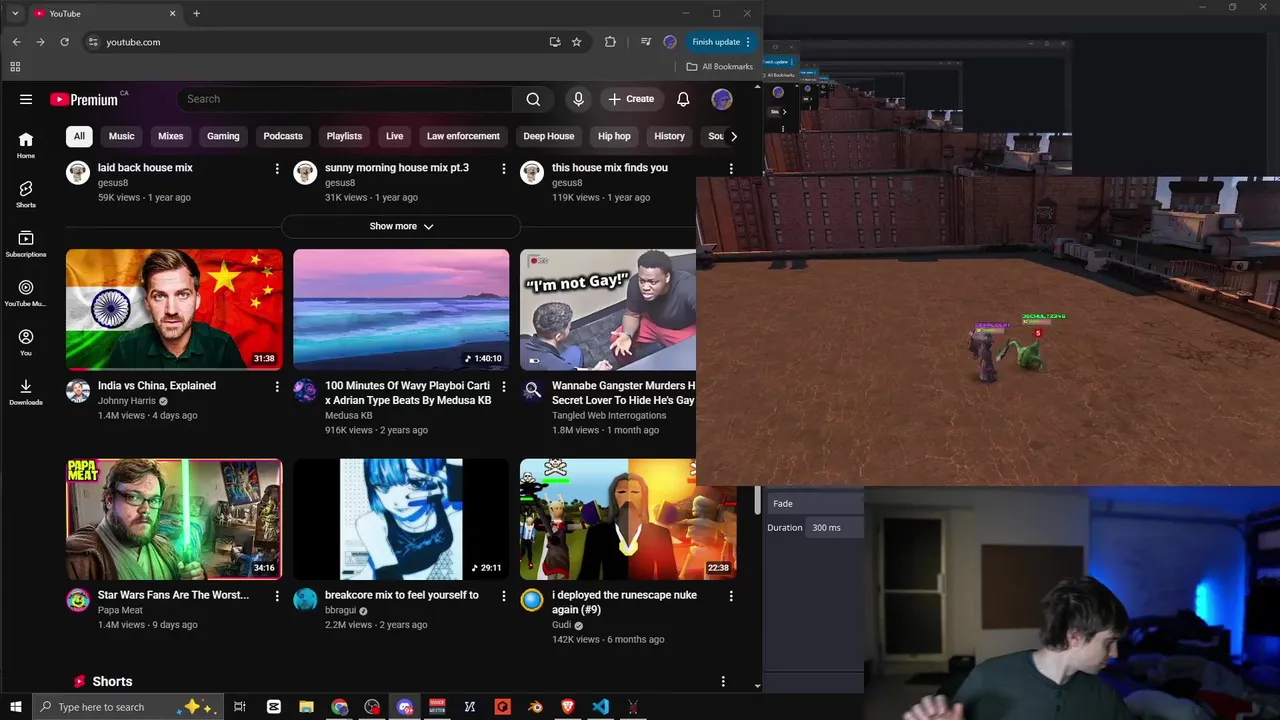The width and height of the screenshot is (1280, 720).
Task: Open Subscriptions in the YouTube sidebar
Action: pyautogui.click(x=26, y=244)
